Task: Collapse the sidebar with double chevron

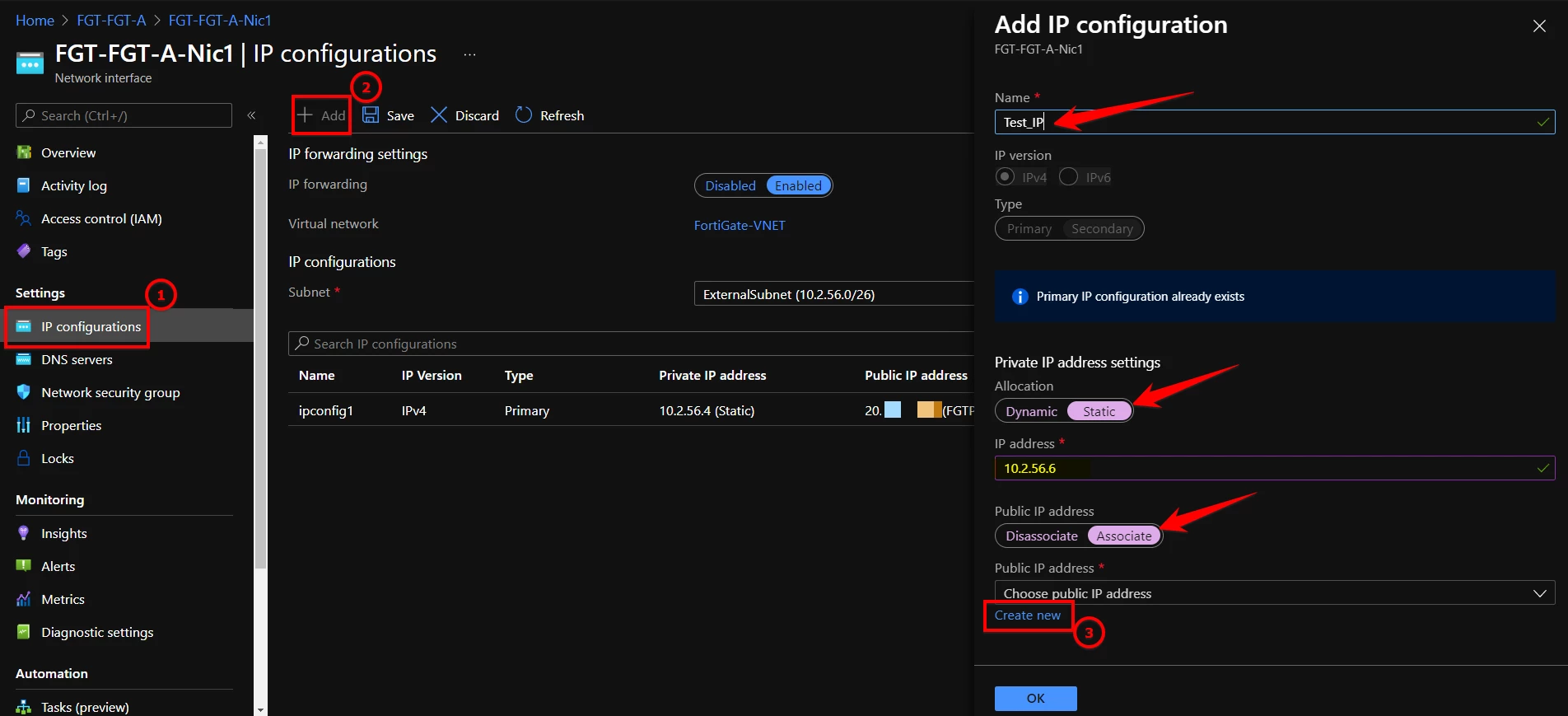Action: click(x=252, y=115)
